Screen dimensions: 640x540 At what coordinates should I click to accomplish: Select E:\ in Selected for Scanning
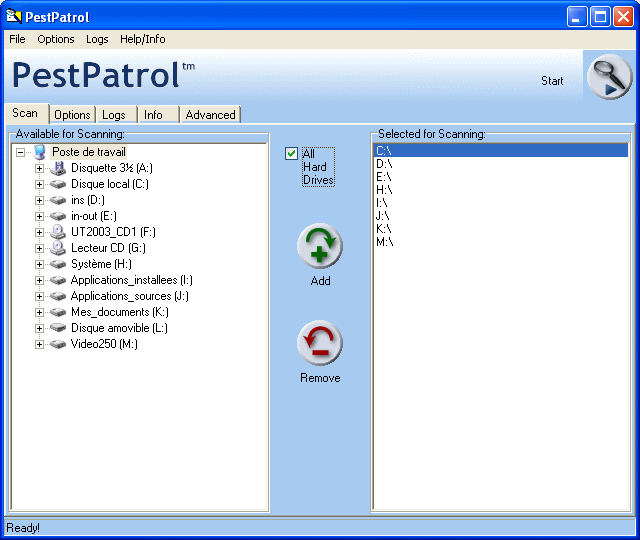click(x=501, y=177)
